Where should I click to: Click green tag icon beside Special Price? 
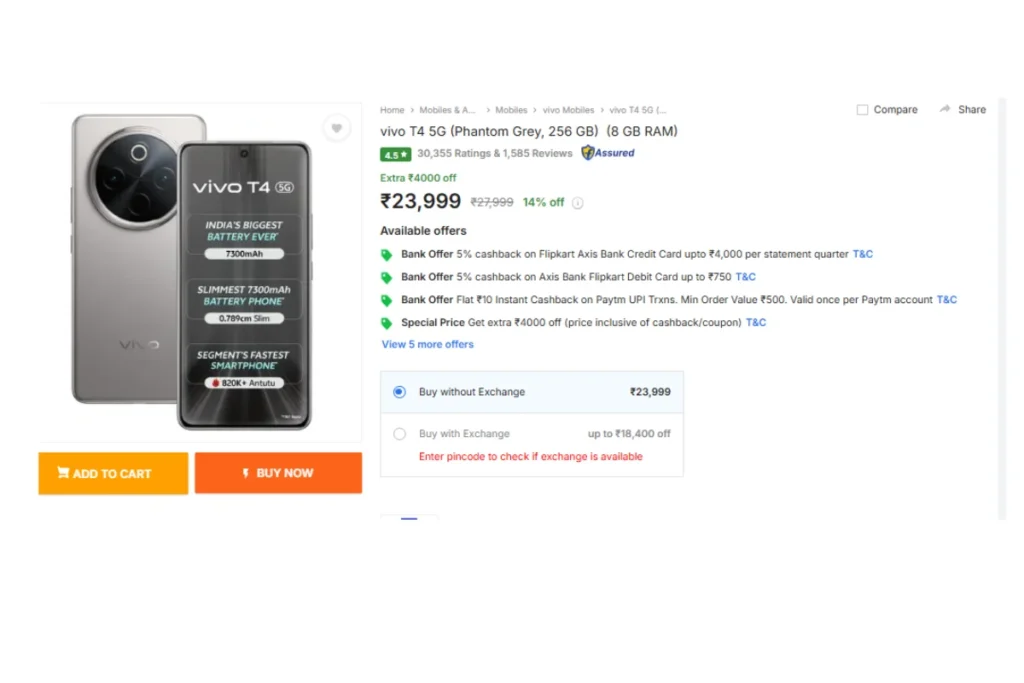(387, 323)
